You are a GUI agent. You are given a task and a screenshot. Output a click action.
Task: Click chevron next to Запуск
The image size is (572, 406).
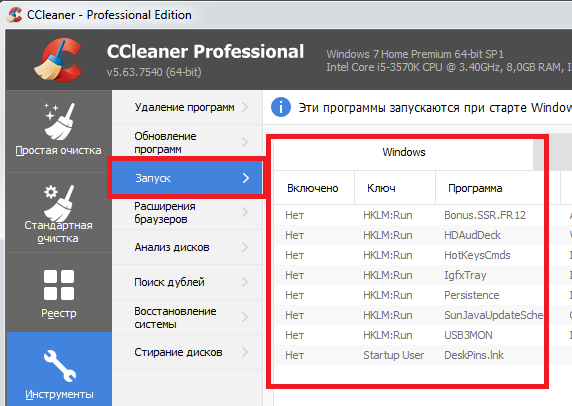pyautogui.click(x=246, y=178)
